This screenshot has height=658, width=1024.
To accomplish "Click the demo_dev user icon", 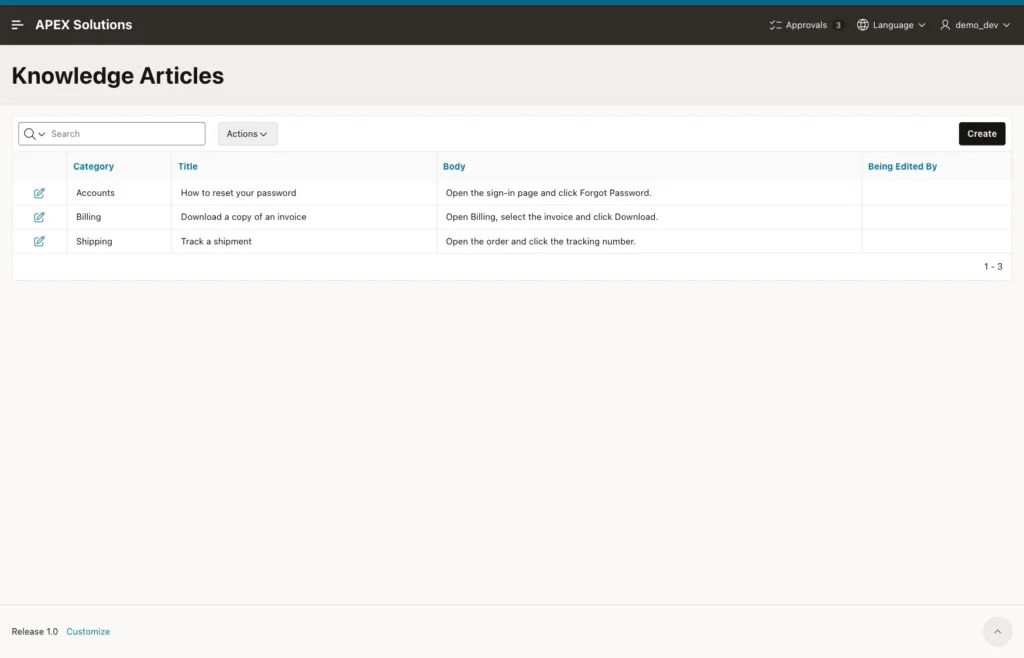I will click(x=945, y=25).
